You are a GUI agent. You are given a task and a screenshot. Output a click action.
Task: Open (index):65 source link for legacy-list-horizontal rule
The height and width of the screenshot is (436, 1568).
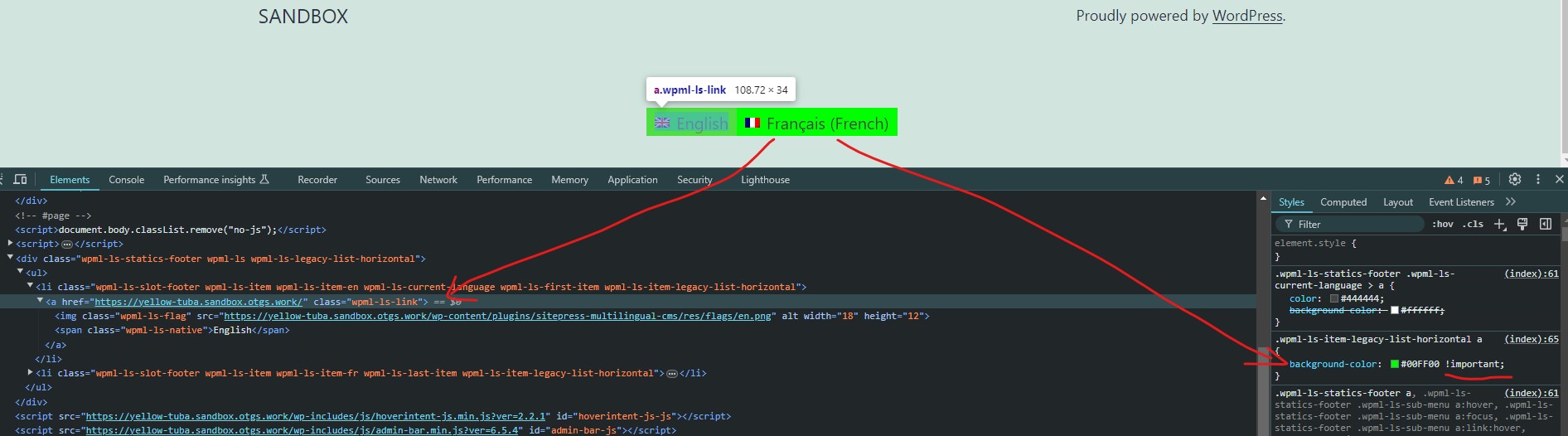coord(1532,339)
